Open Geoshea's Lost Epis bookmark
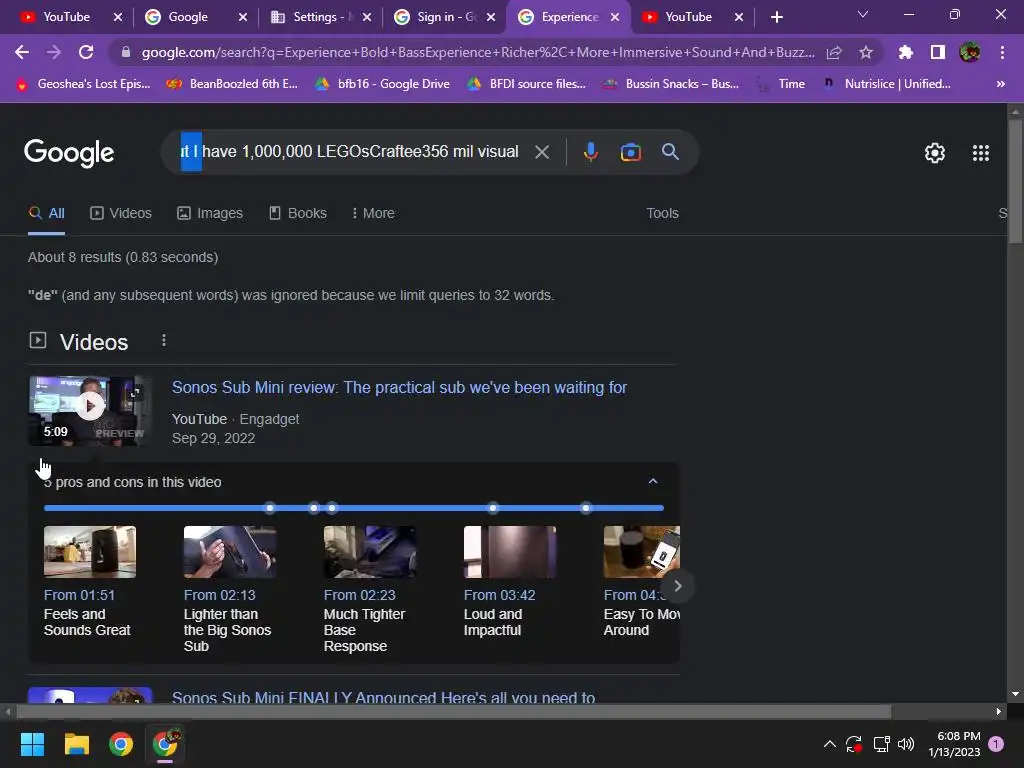This screenshot has width=1024, height=768. [x=84, y=84]
